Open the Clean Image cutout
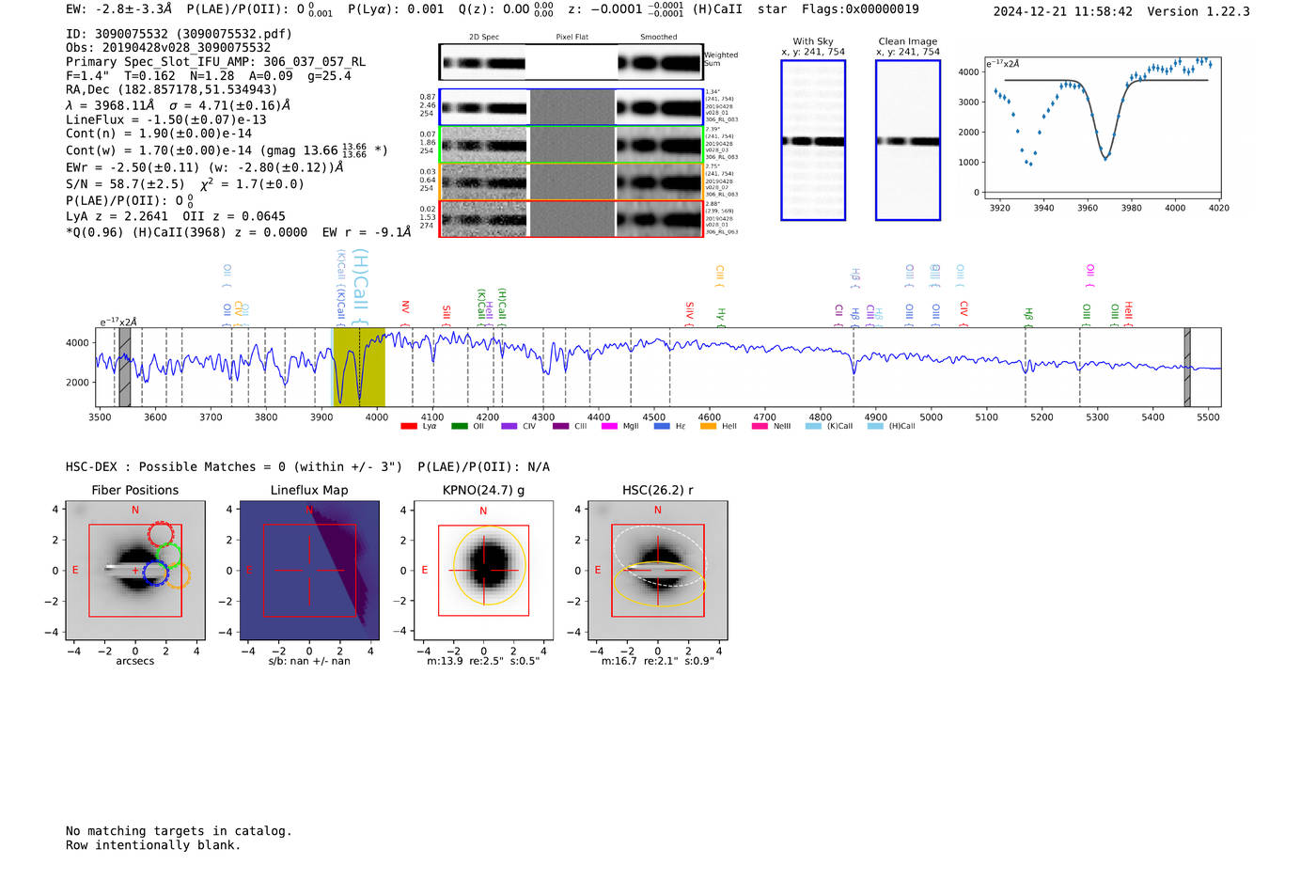The width and height of the screenshot is (1316, 896). tap(908, 140)
